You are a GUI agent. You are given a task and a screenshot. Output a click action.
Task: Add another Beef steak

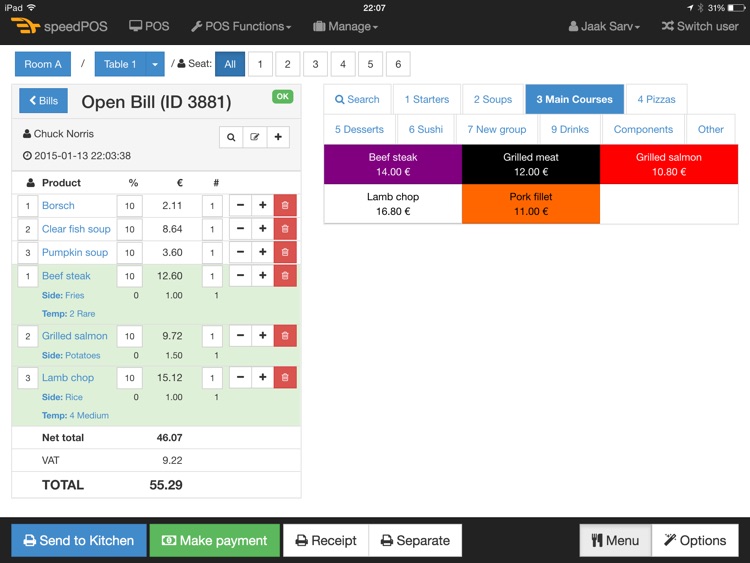pyautogui.click(x=263, y=276)
